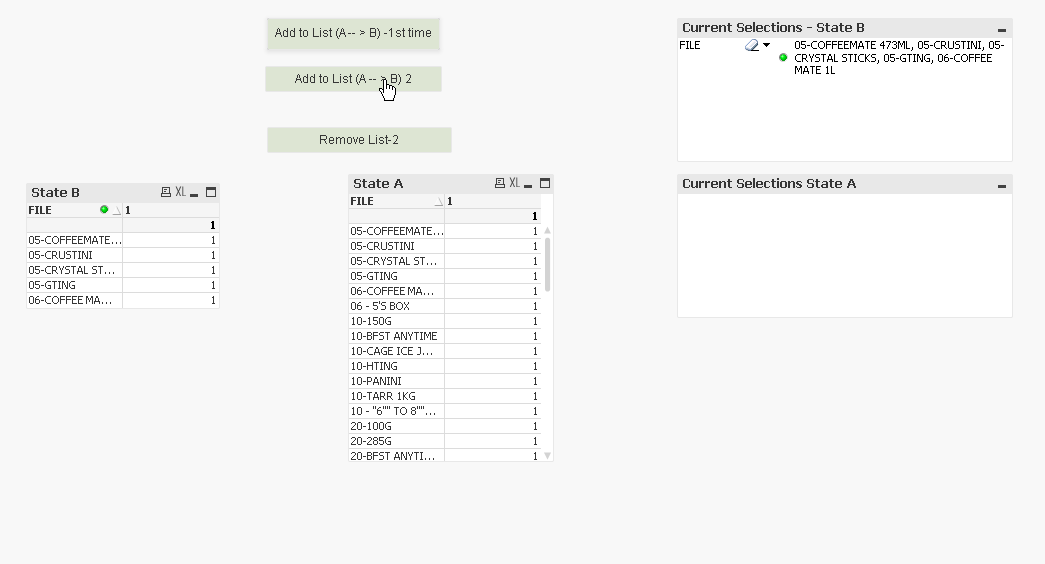This screenshot has width=1045, height=564.
Task: Clear FILE selection with the eraser icon
Action: tap(751, 45)
